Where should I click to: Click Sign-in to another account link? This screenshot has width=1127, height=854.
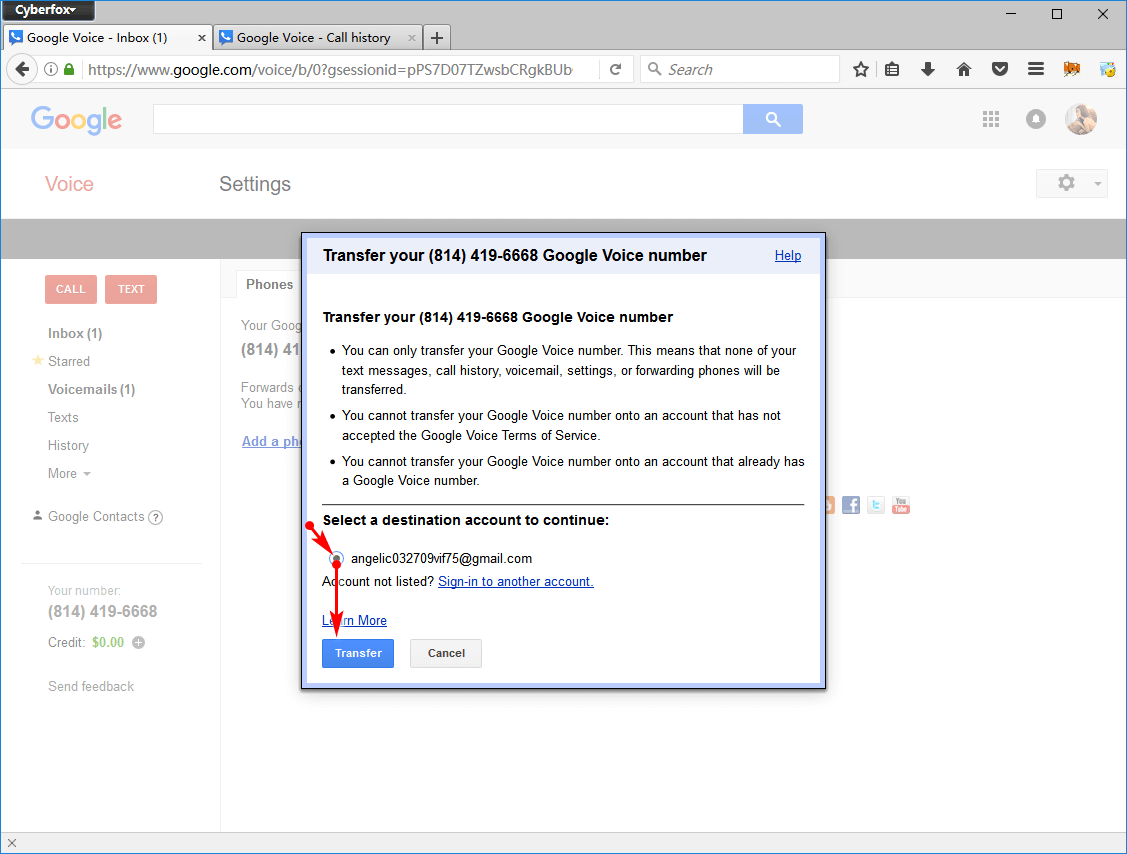coord(515,581)
